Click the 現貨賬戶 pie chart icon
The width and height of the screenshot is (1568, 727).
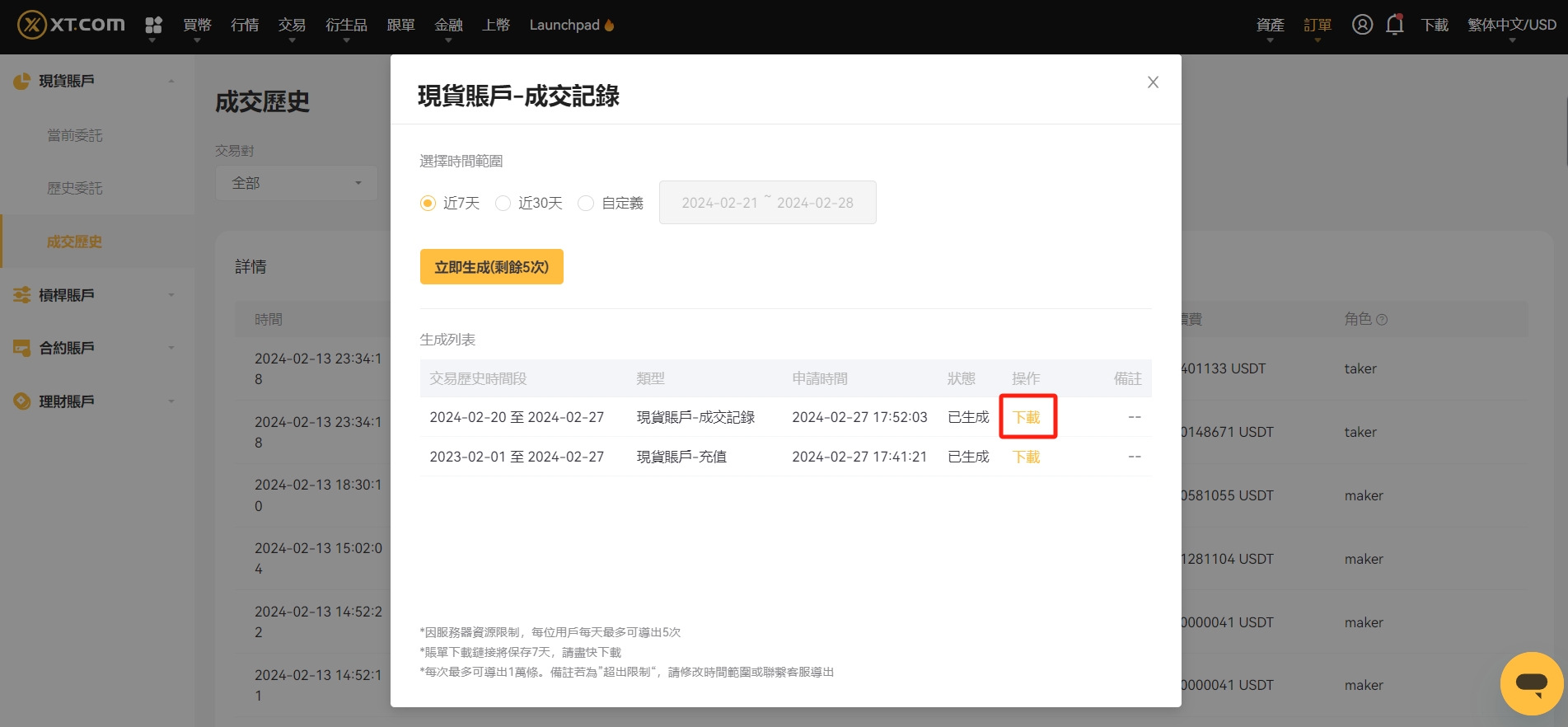click(x=22, y=81)
